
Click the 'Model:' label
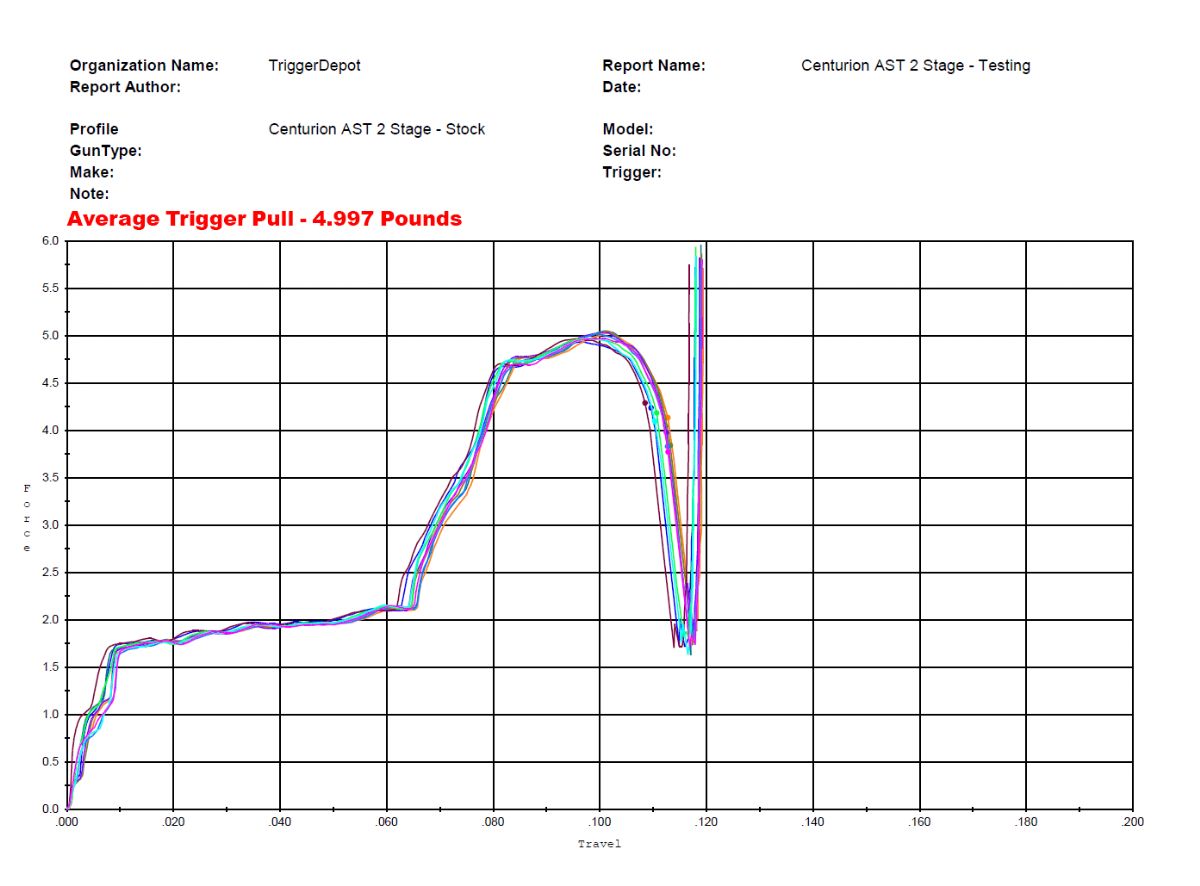(x=628, y=129)
